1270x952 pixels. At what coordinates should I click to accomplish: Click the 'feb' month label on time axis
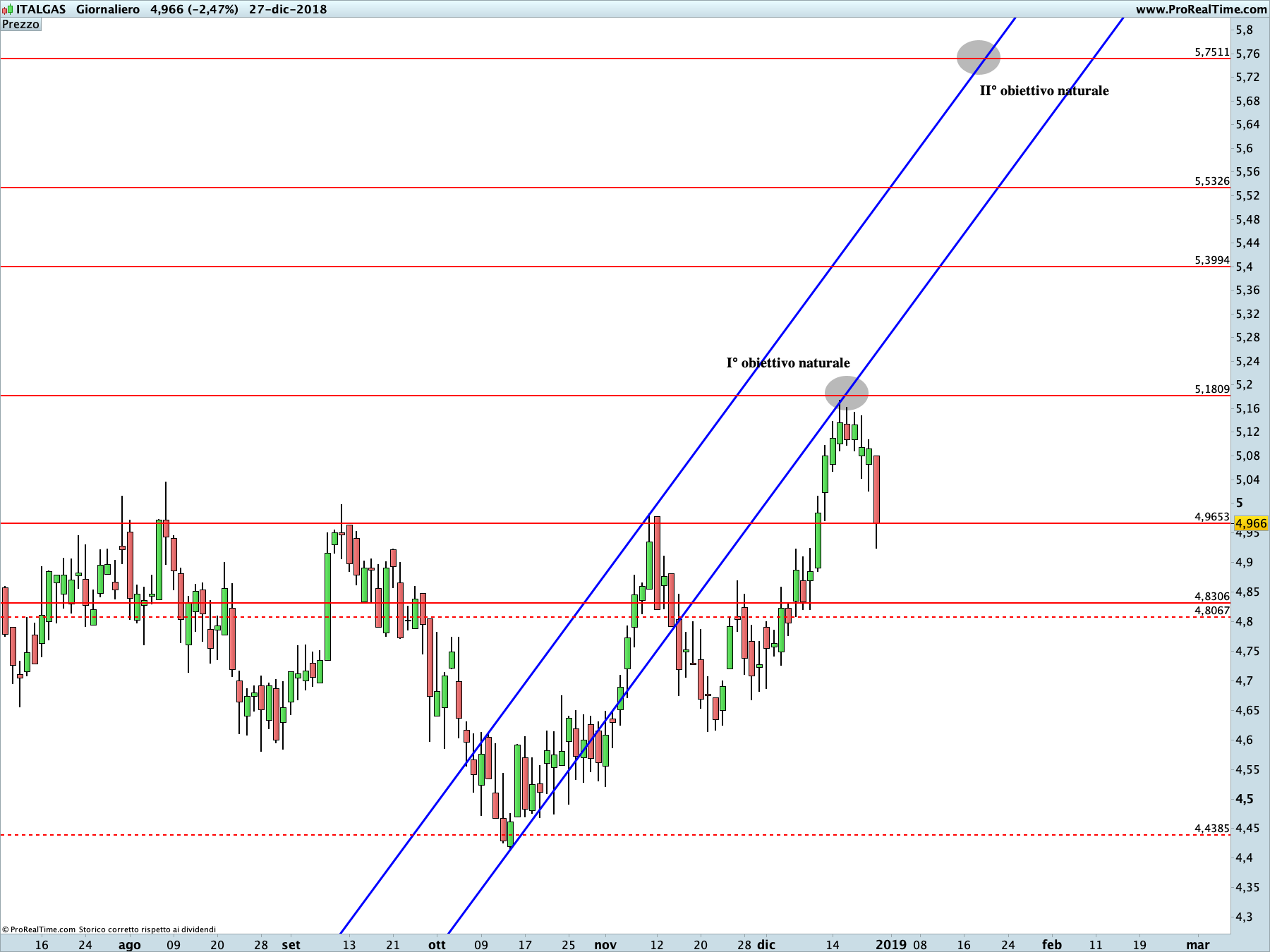[x=1052, y=945]
